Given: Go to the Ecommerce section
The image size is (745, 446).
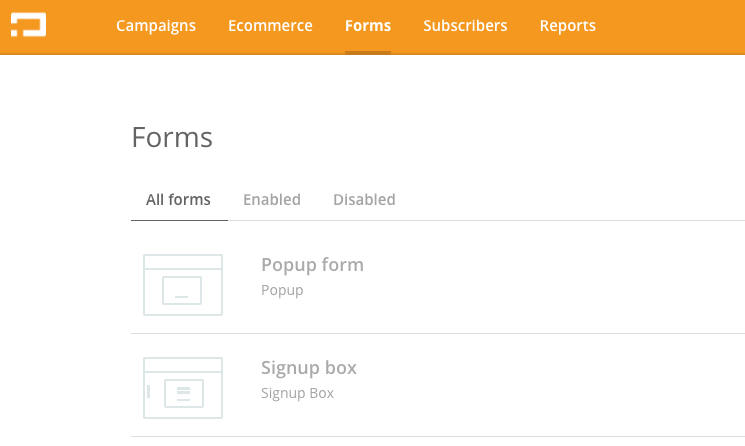Looking at the screenshot, I should pos(270,26).
